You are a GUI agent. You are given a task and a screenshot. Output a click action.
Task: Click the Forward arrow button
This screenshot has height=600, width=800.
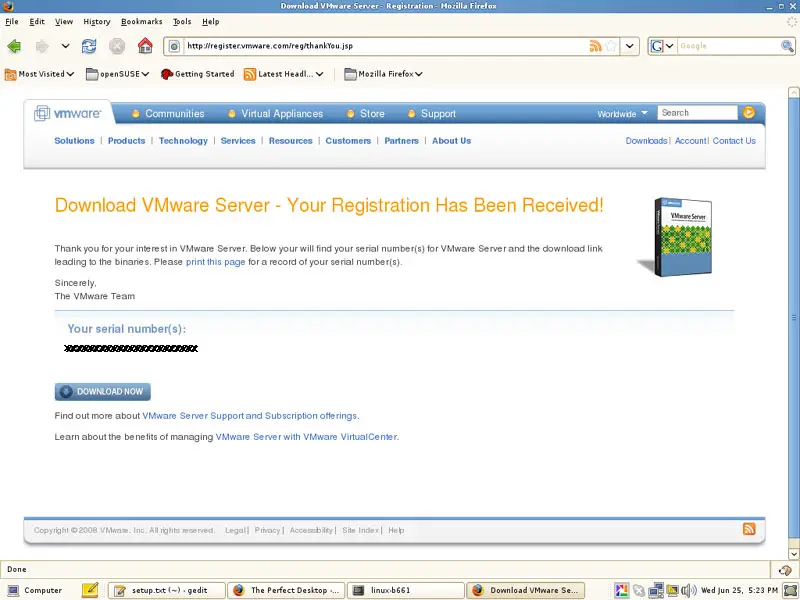[42, 46]
